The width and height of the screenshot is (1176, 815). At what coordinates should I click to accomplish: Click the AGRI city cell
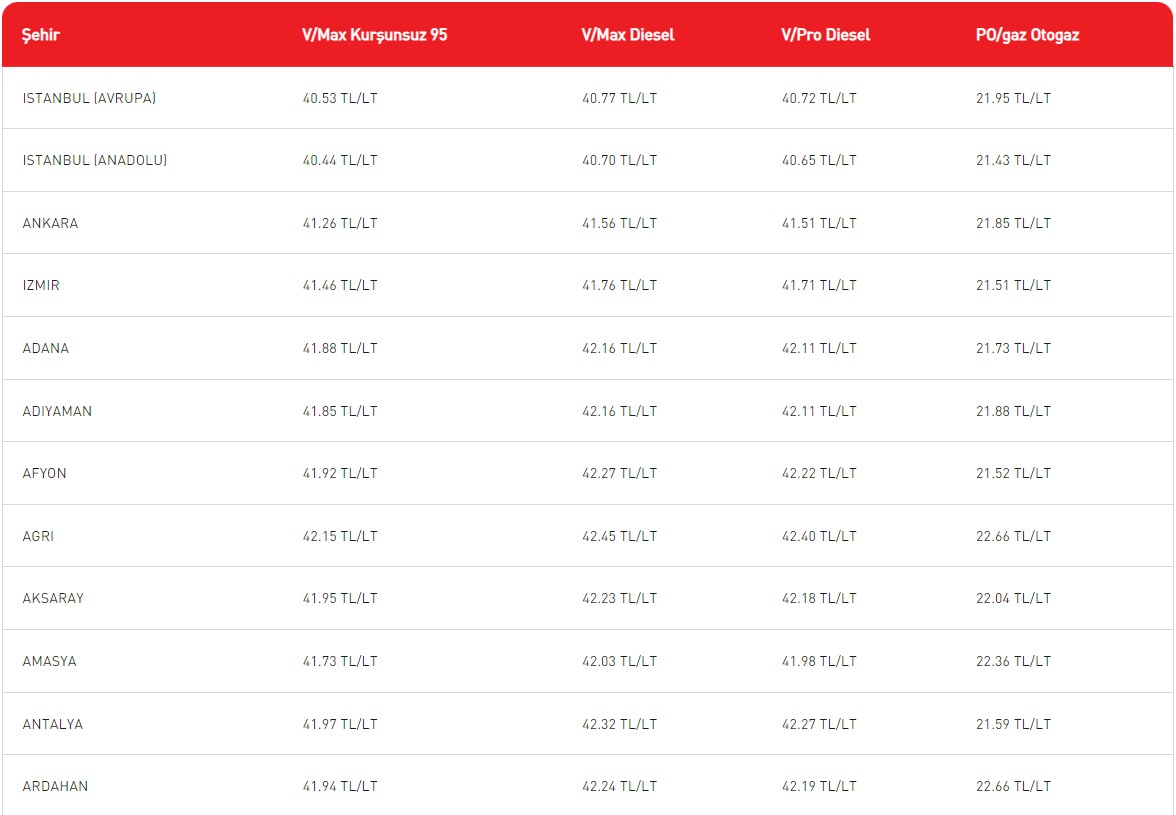38,537
